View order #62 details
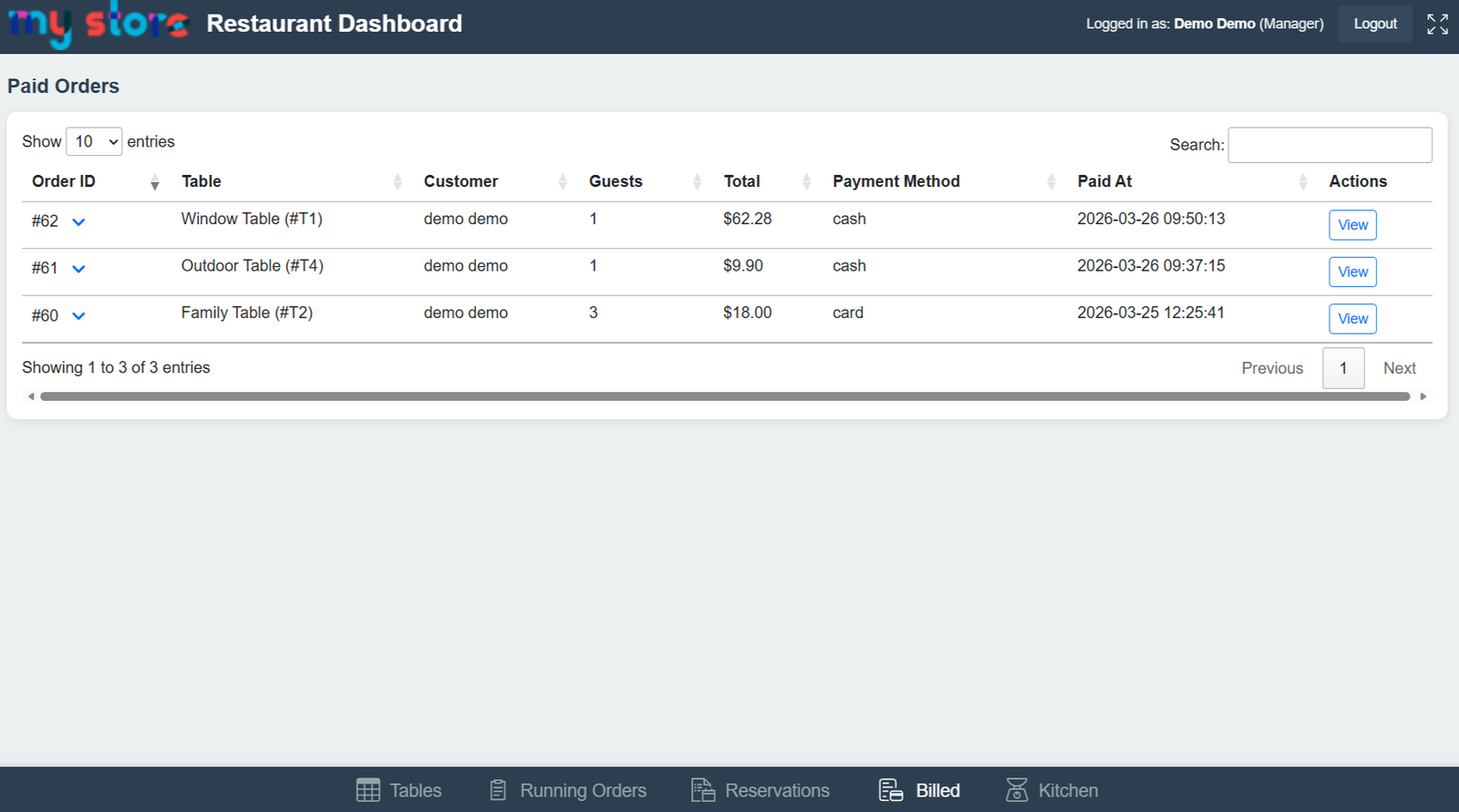1459x812 pixels. [1352, 225]
